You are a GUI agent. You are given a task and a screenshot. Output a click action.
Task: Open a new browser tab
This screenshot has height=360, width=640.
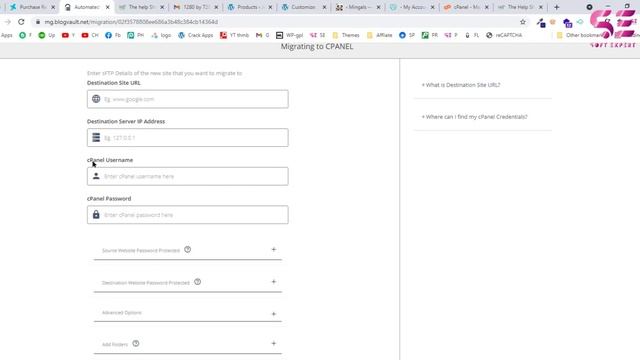556,7
